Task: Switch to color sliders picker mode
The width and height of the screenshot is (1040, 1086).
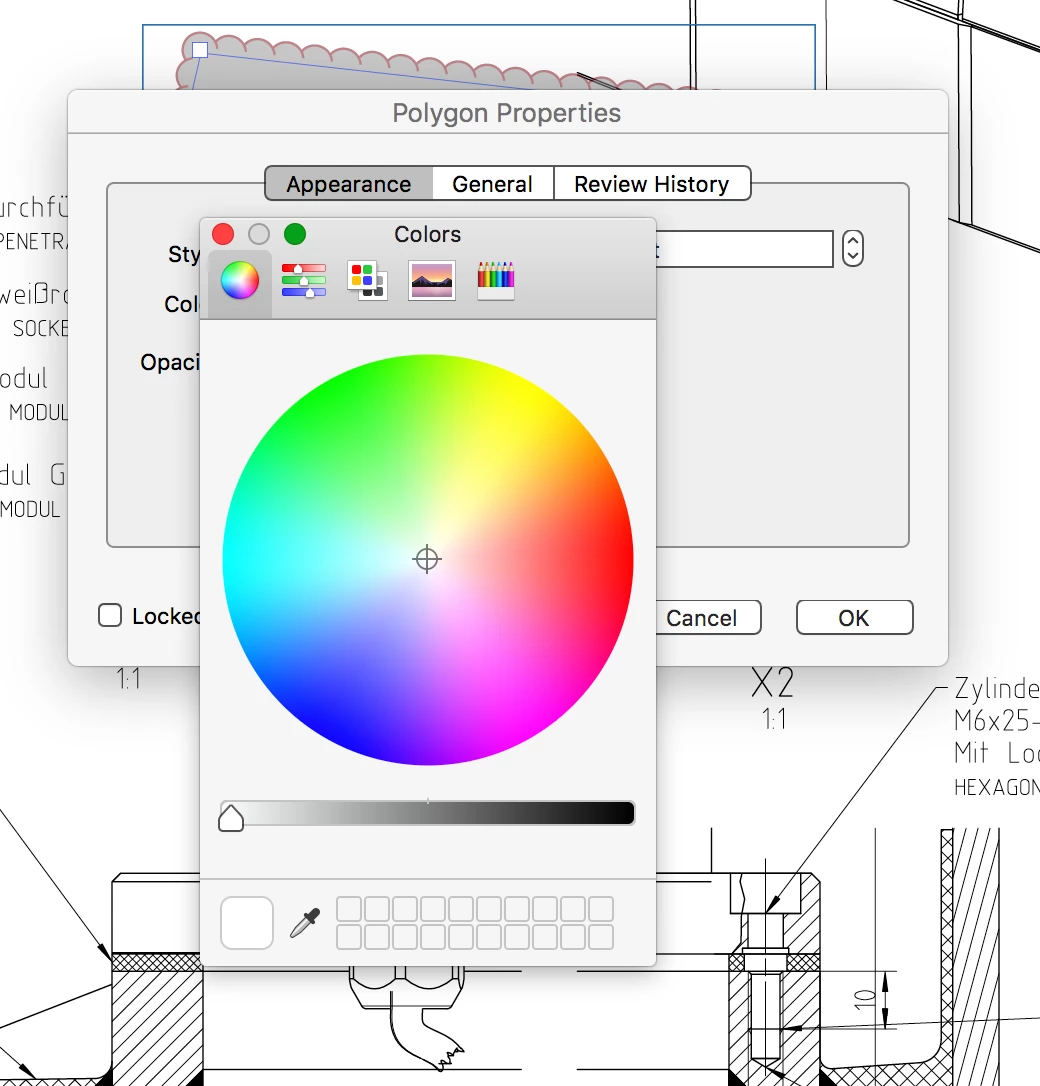Action: [303, 281]
